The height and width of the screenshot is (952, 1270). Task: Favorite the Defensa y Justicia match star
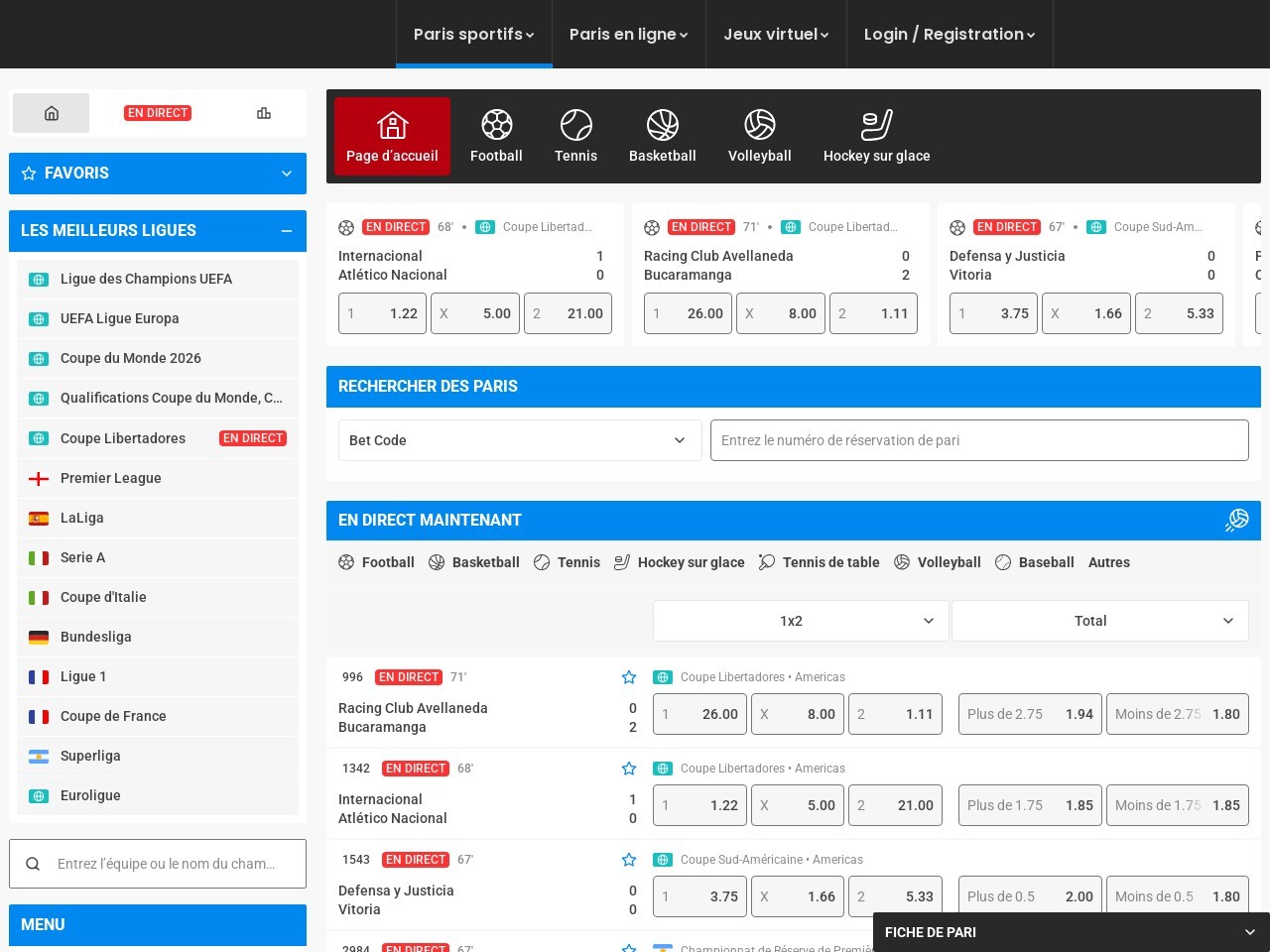click(629, 860)
